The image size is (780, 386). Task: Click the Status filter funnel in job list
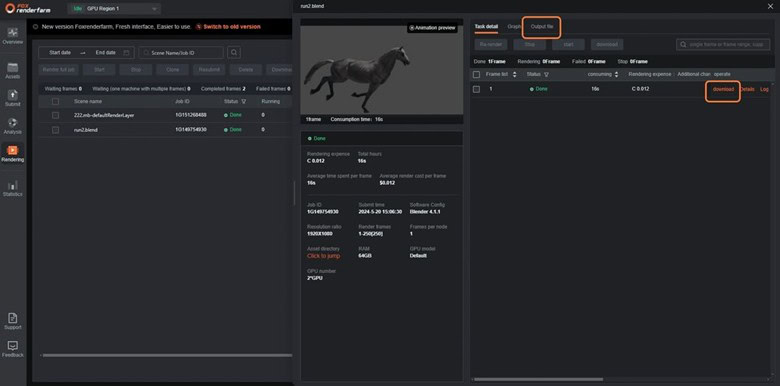(x=243, y=101)
